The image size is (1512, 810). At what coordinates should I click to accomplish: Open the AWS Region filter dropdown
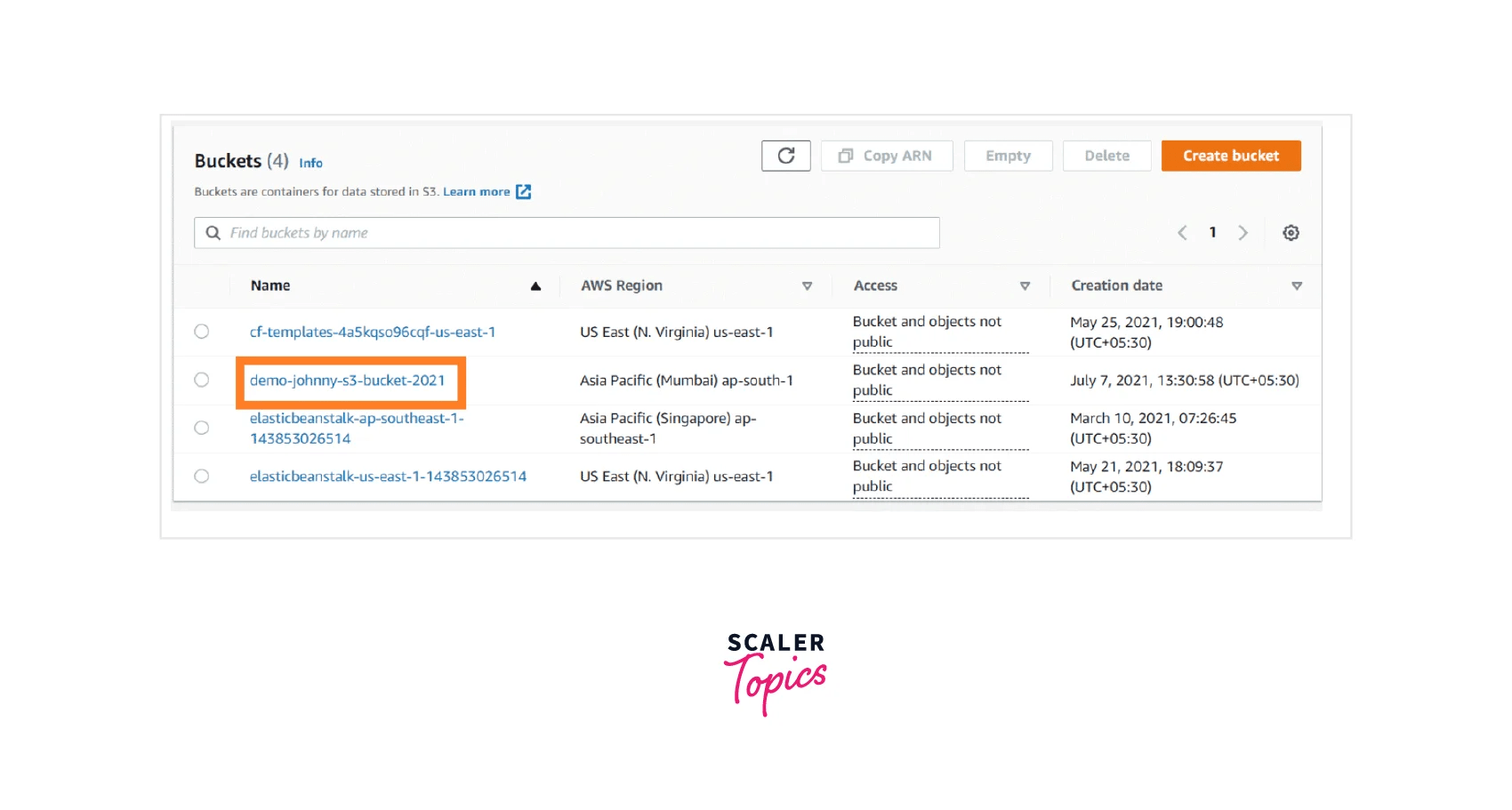pyautogui.click(x=808, y=286)
